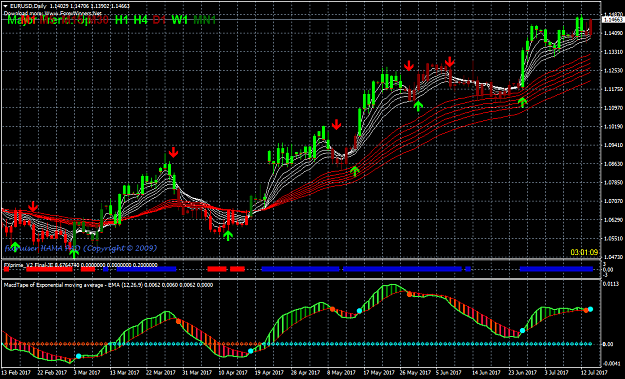Click the H1 timeframe trend label
The width and height of the screenshot is (625, 379).
tap(122, 20)
